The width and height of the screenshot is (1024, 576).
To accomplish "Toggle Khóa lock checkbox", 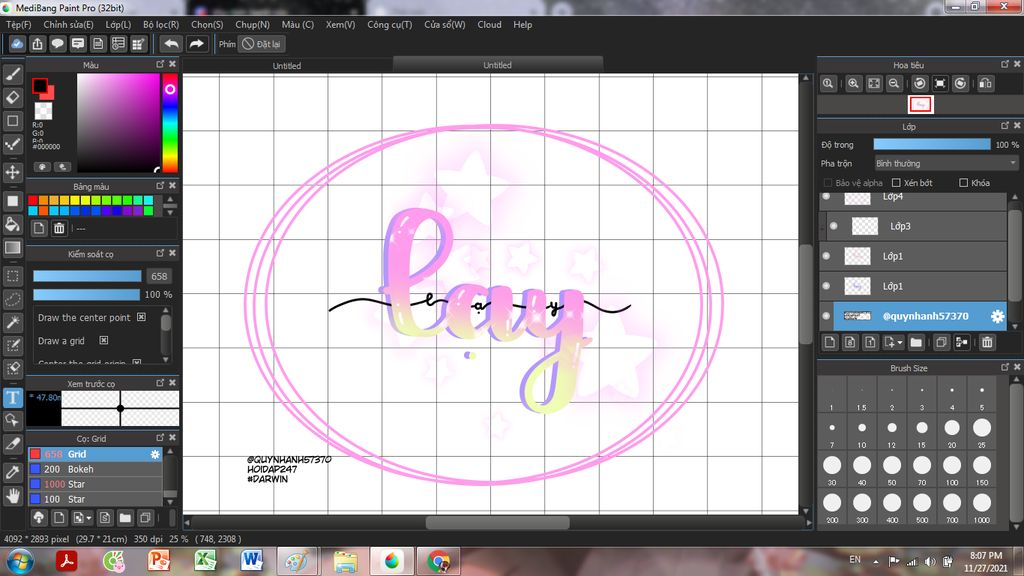I will click(x=963, y=183).
